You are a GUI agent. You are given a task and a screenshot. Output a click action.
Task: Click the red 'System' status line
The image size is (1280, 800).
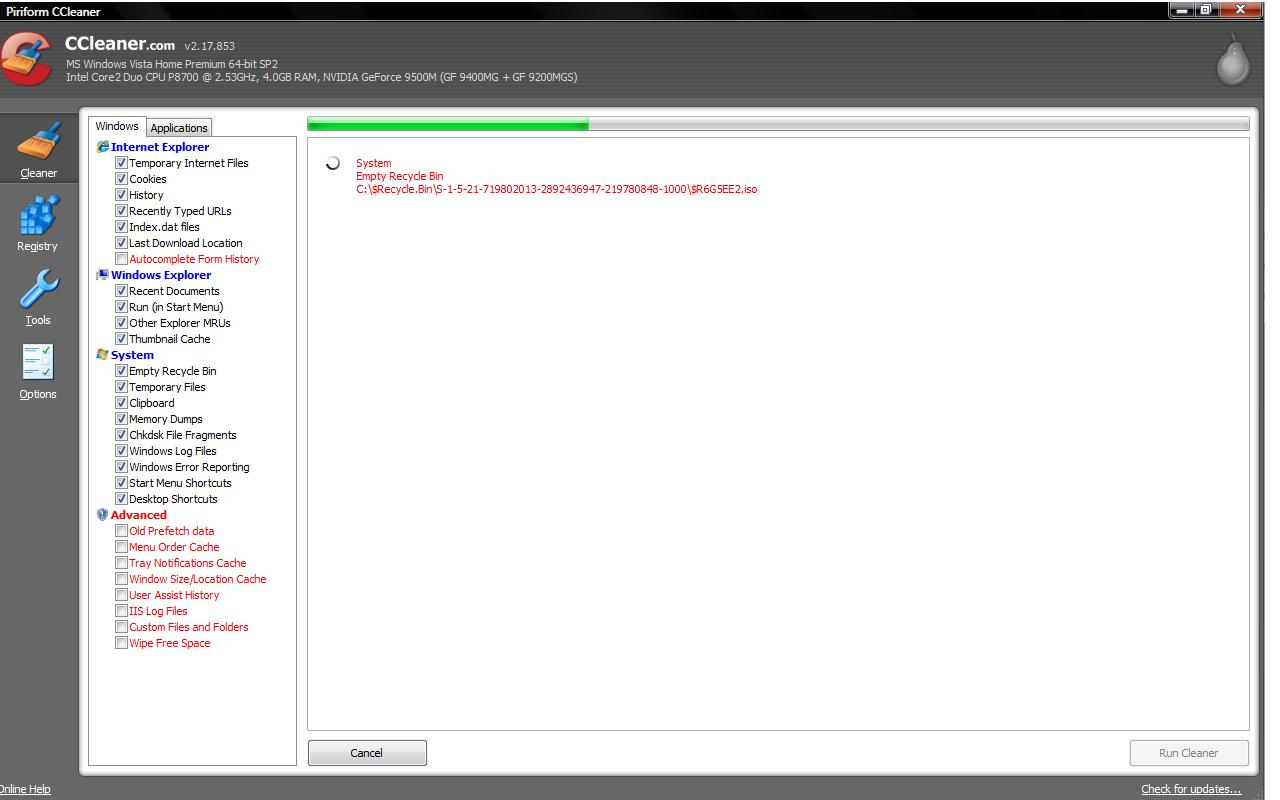pyautogui.click(x=373, y=163)
